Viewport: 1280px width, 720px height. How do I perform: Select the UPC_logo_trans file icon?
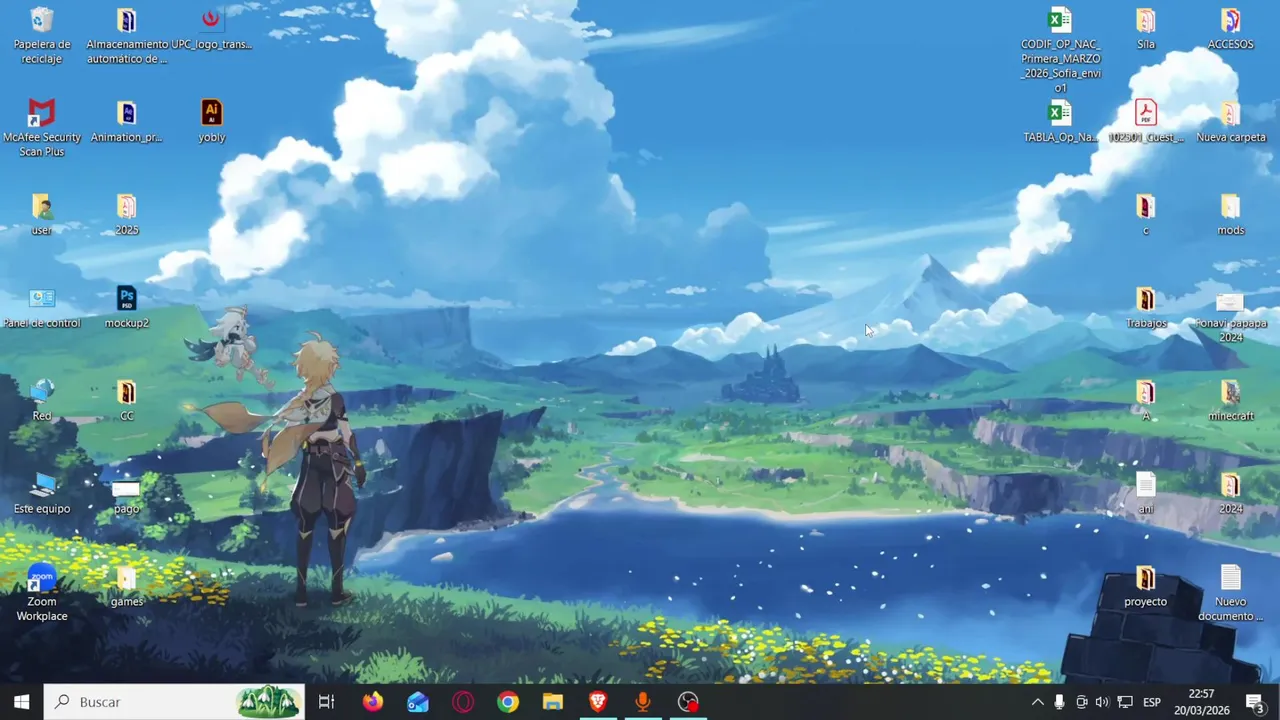tap(211, 28)
